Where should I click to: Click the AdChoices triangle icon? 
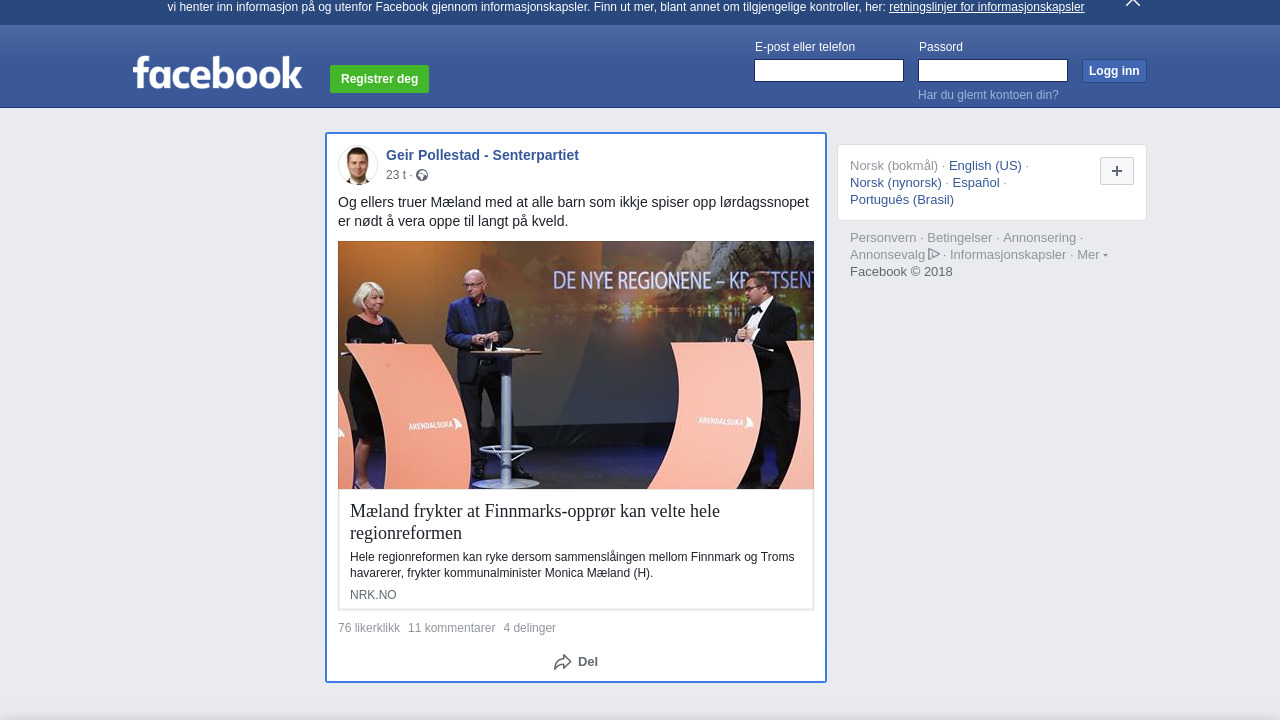[934, 254]
